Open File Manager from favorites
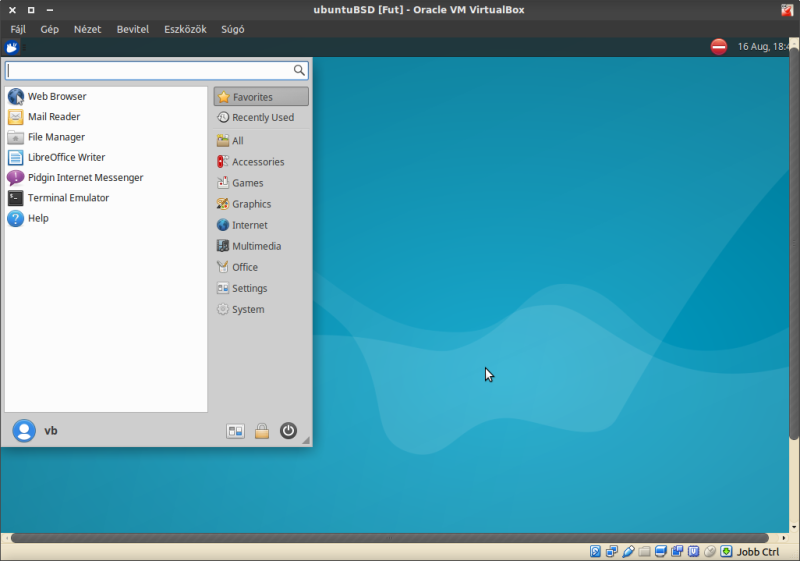This screenshot has height=561, width=800. (106, 137)
